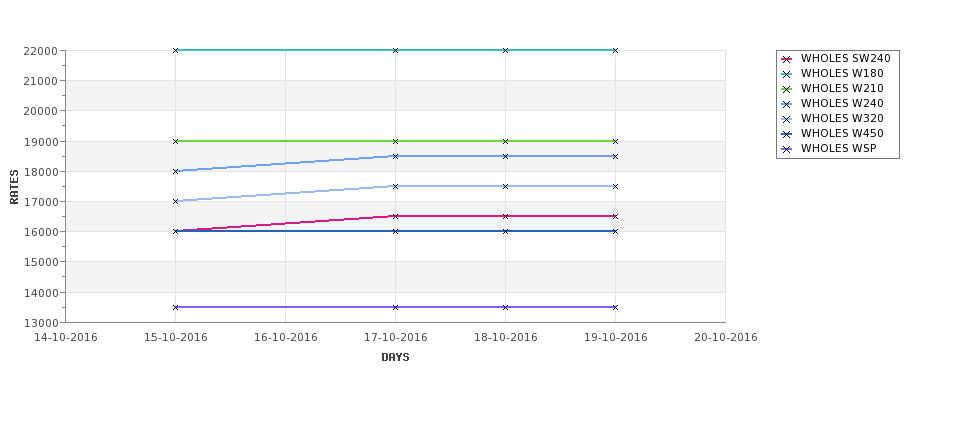Click the RATES axis title

point(14,187)
